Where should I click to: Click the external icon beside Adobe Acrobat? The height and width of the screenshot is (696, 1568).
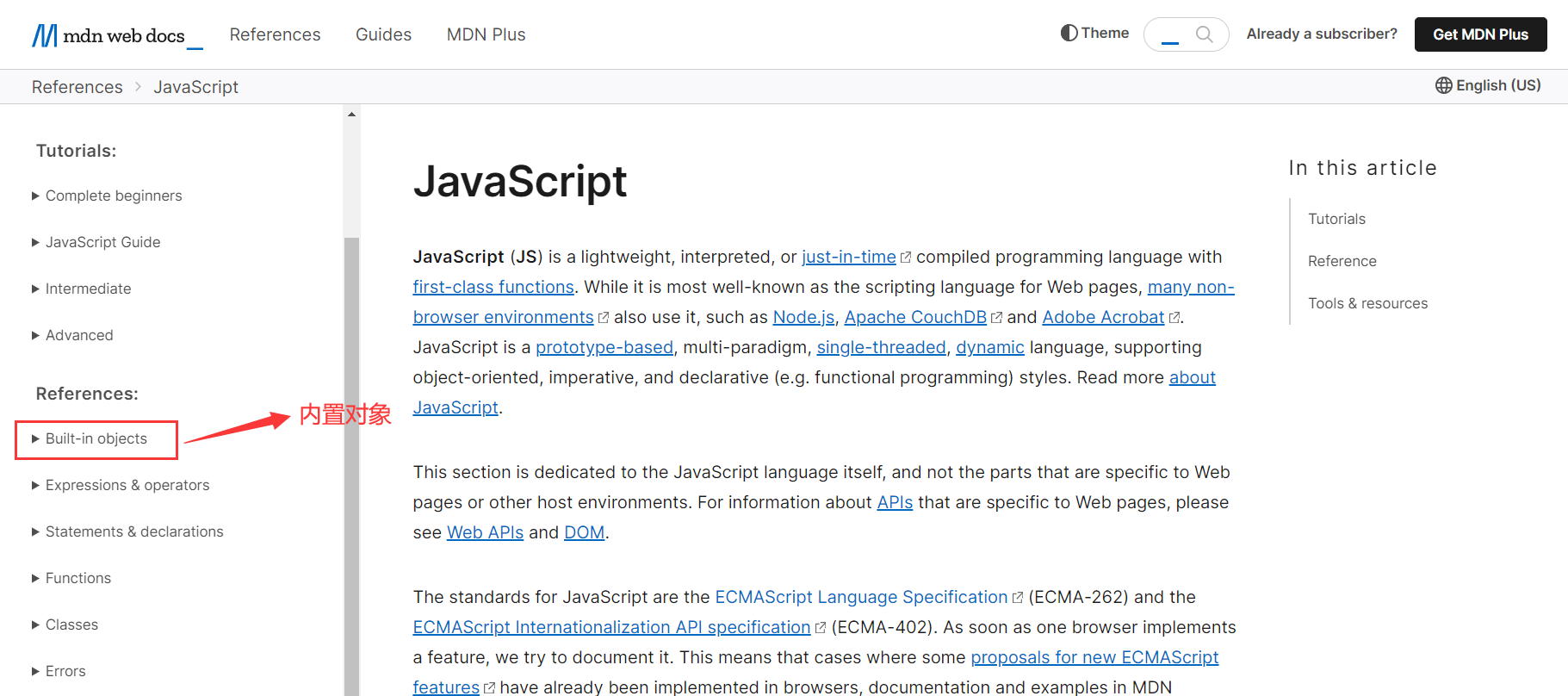coord(1174,318)
